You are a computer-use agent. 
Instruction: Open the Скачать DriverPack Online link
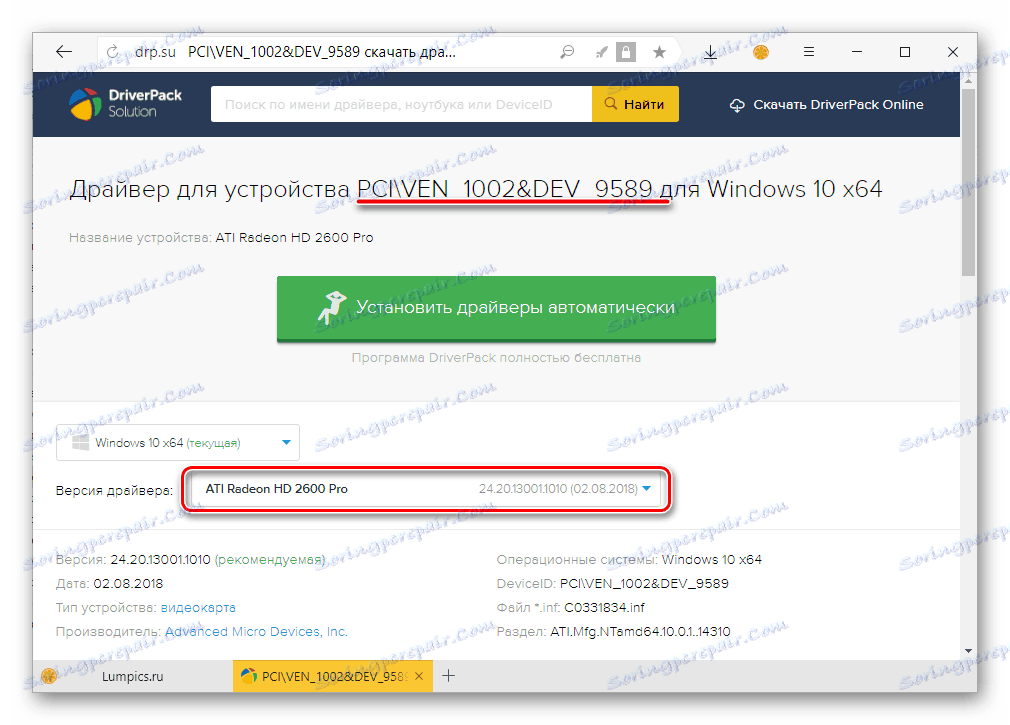pyautogui.click(x=826, y=103)
